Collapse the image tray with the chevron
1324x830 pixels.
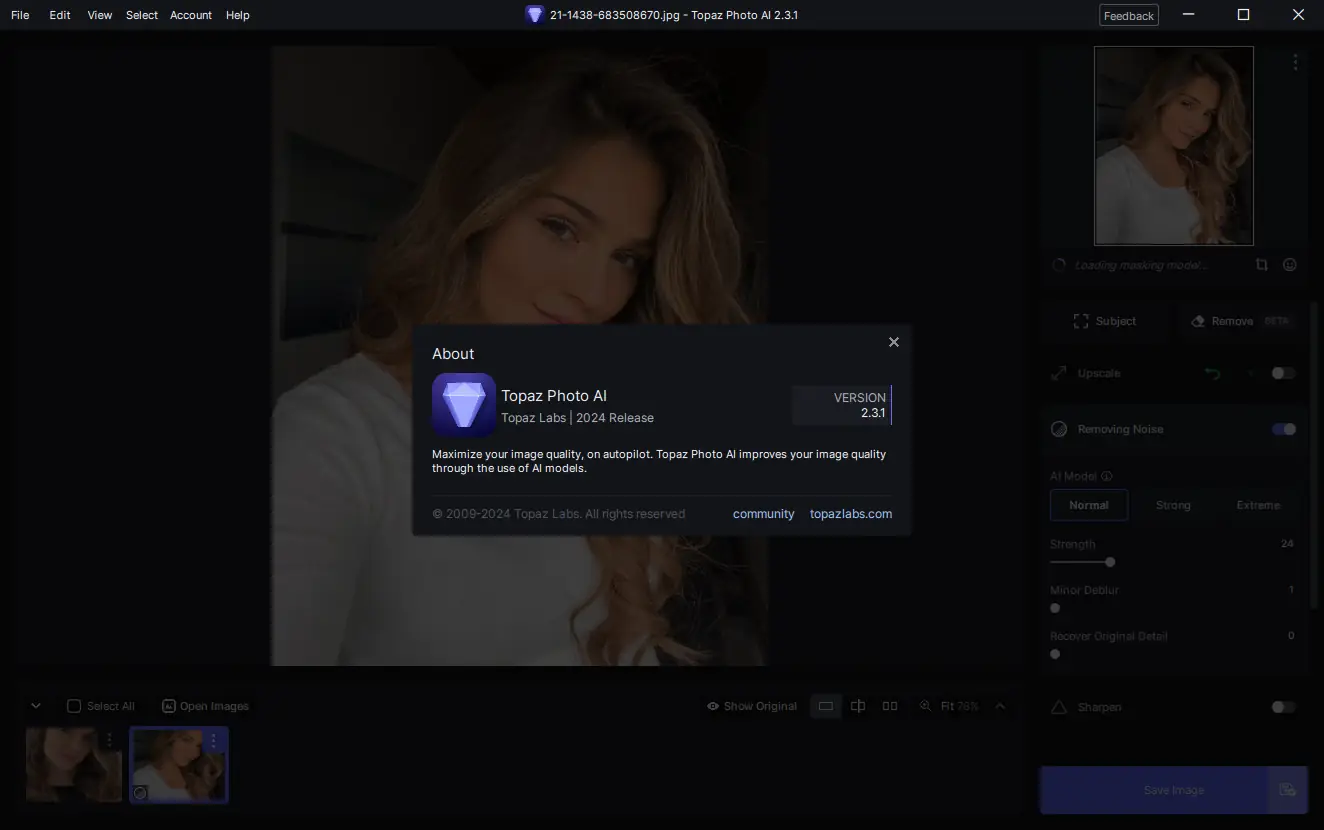(36, 706)
